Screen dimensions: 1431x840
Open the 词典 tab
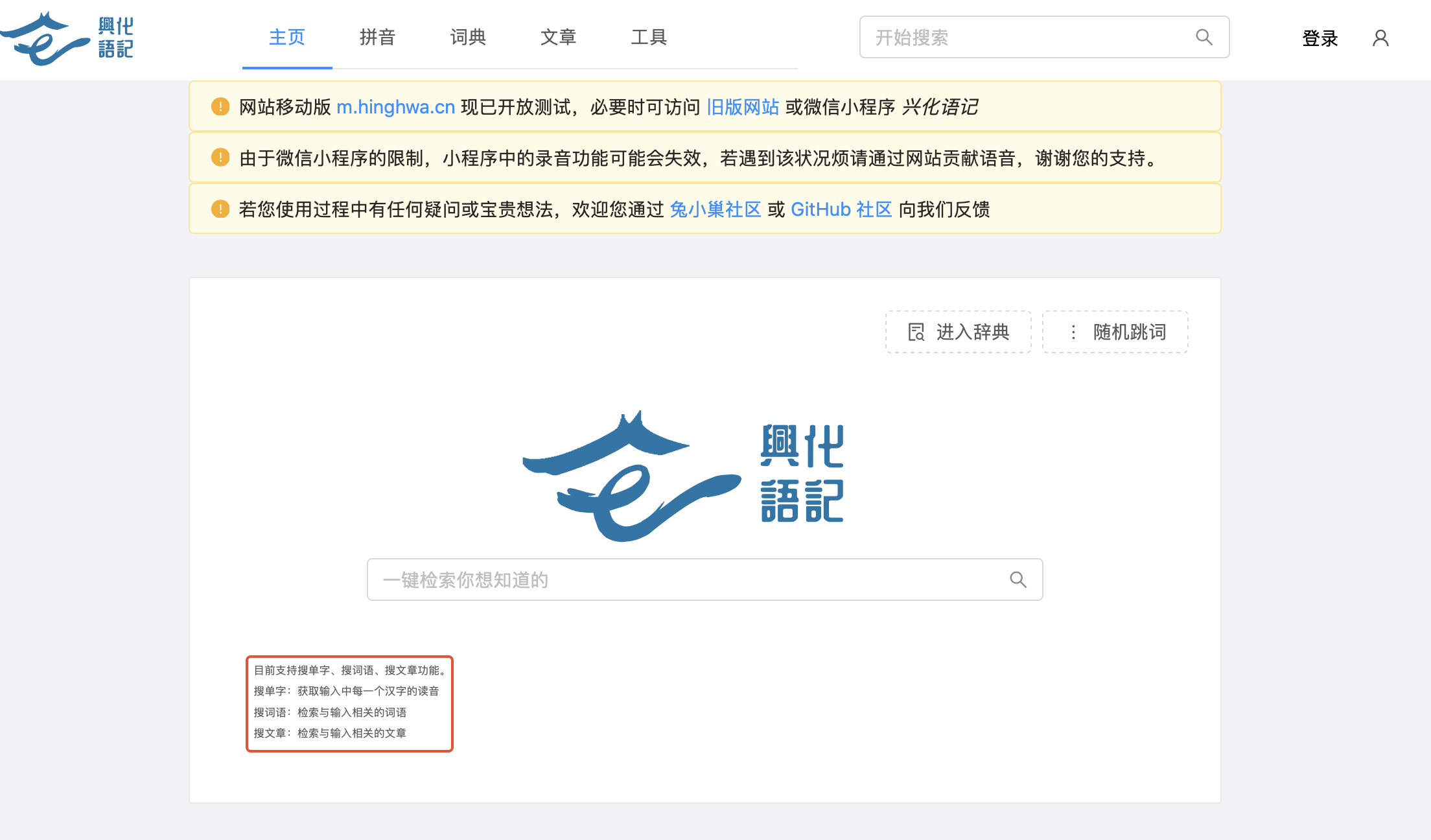tap(468, 37)
